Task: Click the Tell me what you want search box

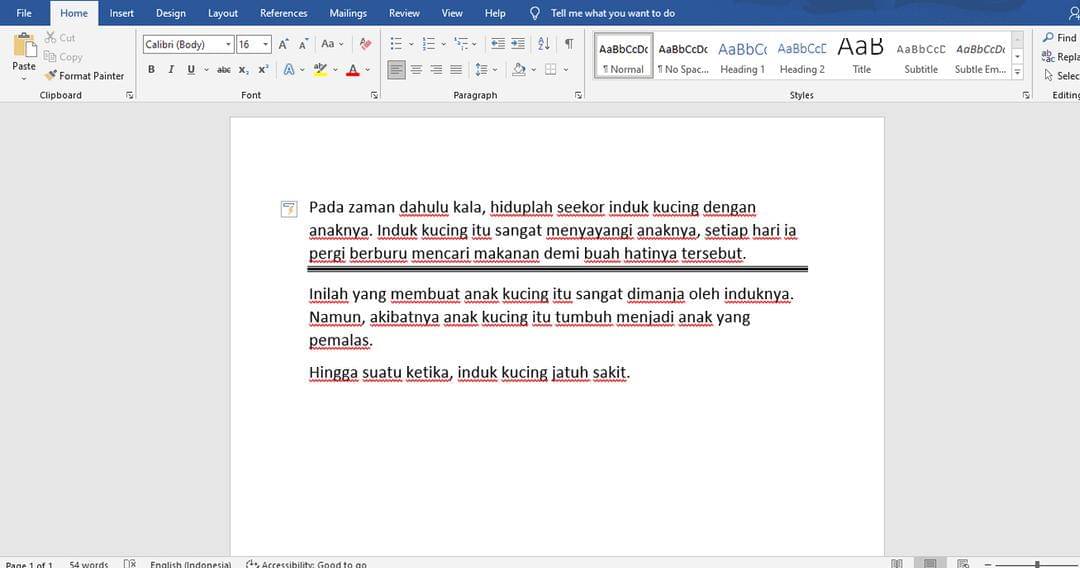Action: pos(612,13)
